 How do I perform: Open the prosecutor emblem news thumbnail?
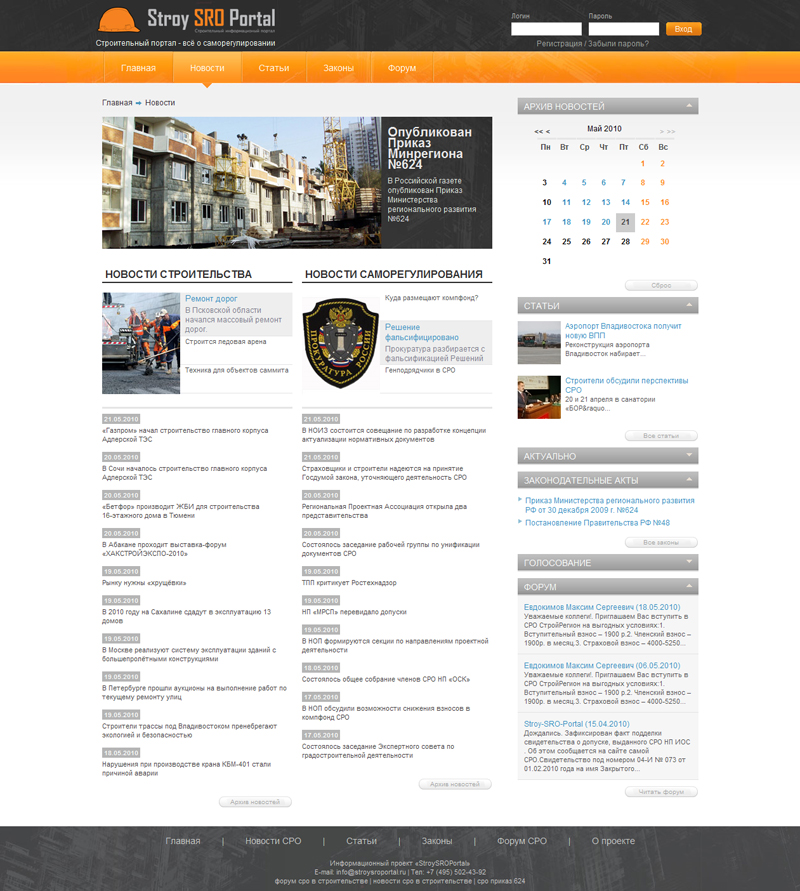click(x=342, y=343)
